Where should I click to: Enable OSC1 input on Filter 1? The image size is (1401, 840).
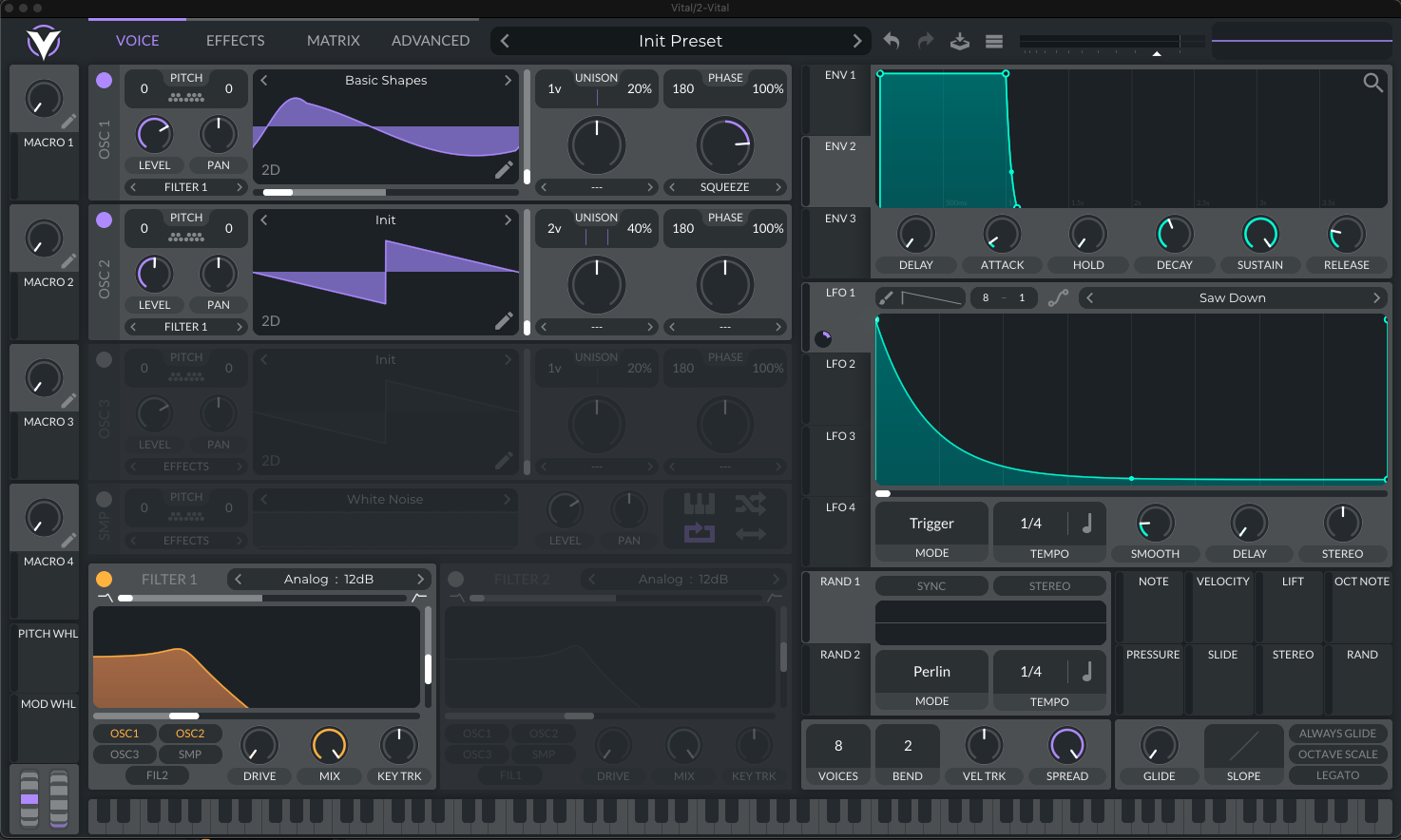[125, 734]
